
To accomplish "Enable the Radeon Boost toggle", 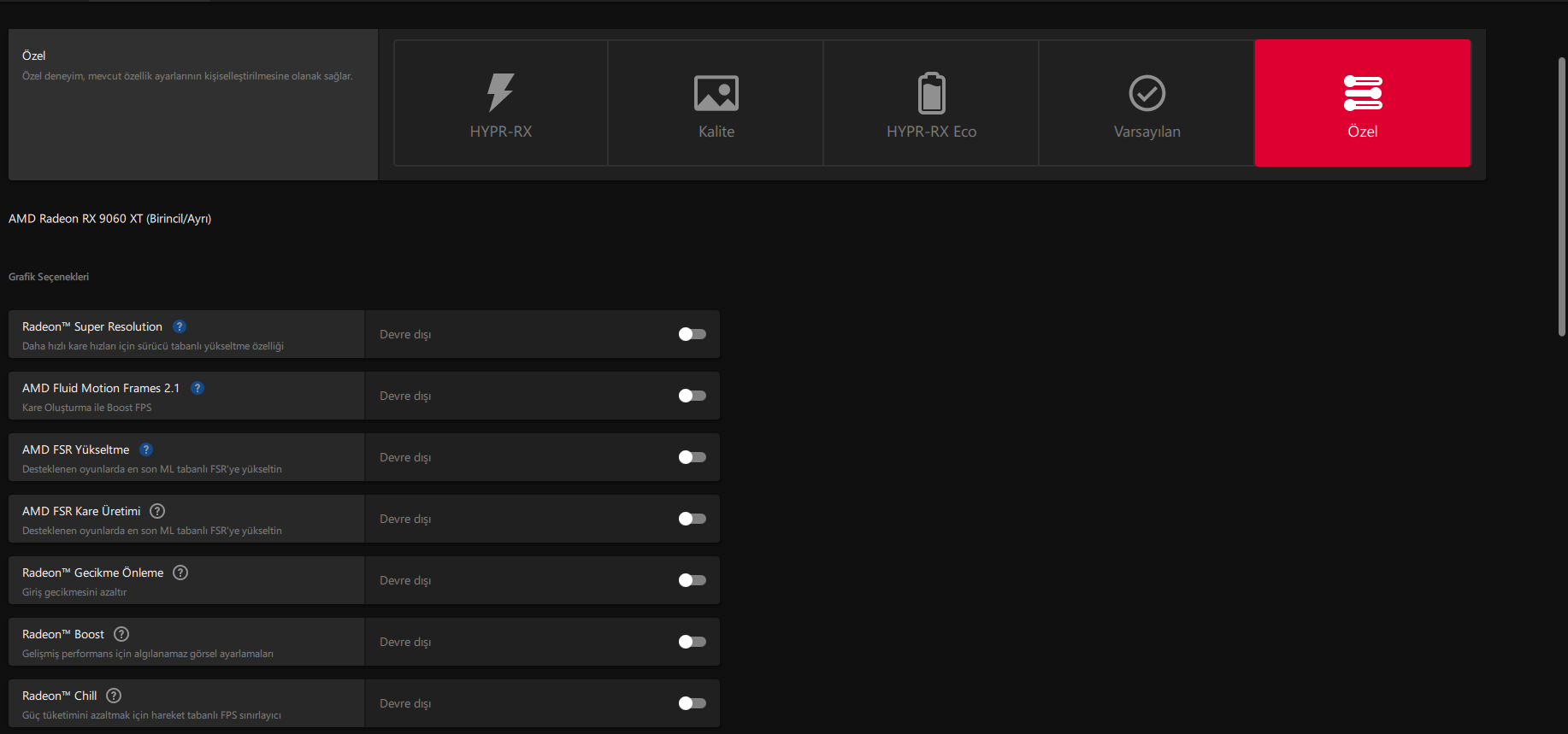I will point(693,642).
